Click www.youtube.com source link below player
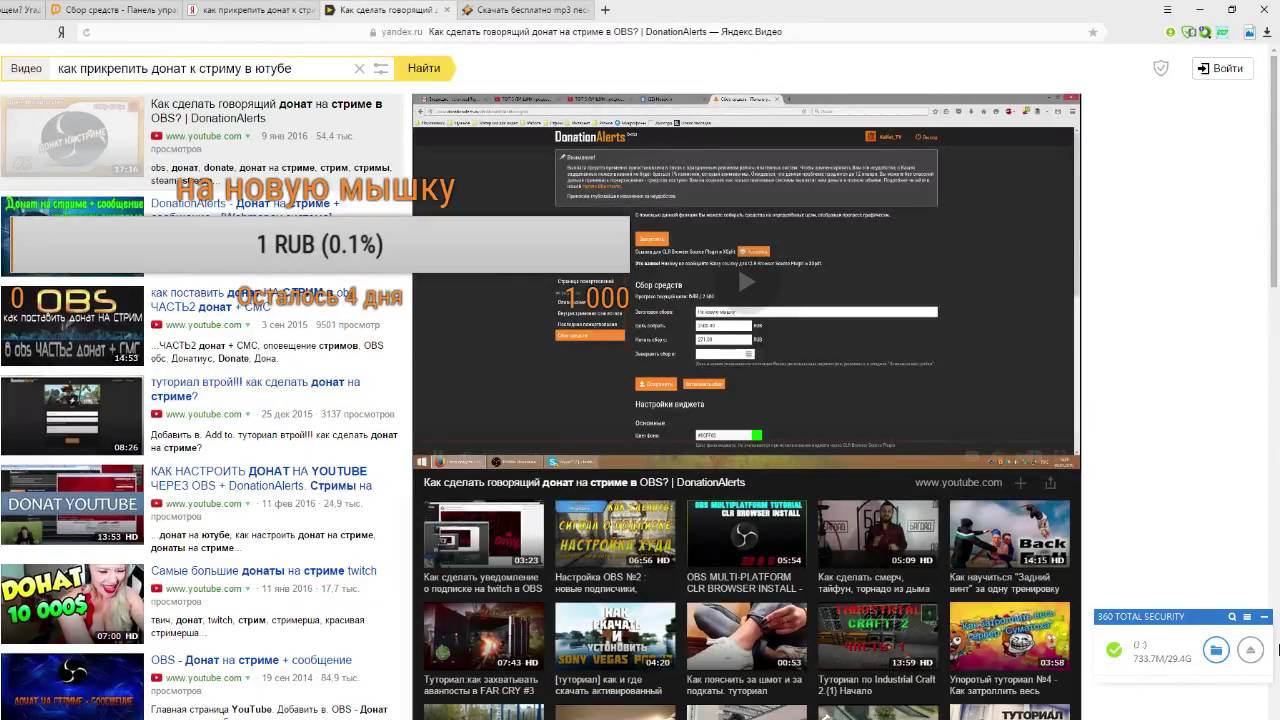Viewport: 1280px width, 720px height. [x=958, y=482]
